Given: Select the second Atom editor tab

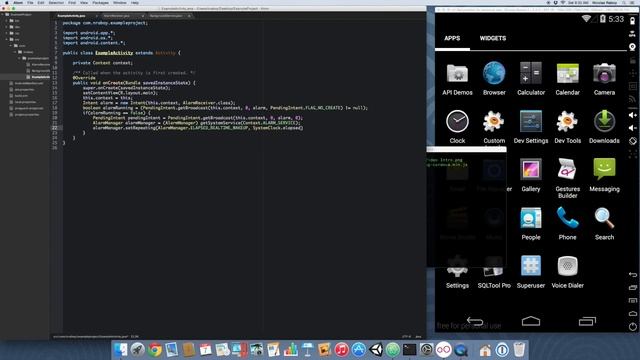Looking at the screenshot, I should pos(122,16).
